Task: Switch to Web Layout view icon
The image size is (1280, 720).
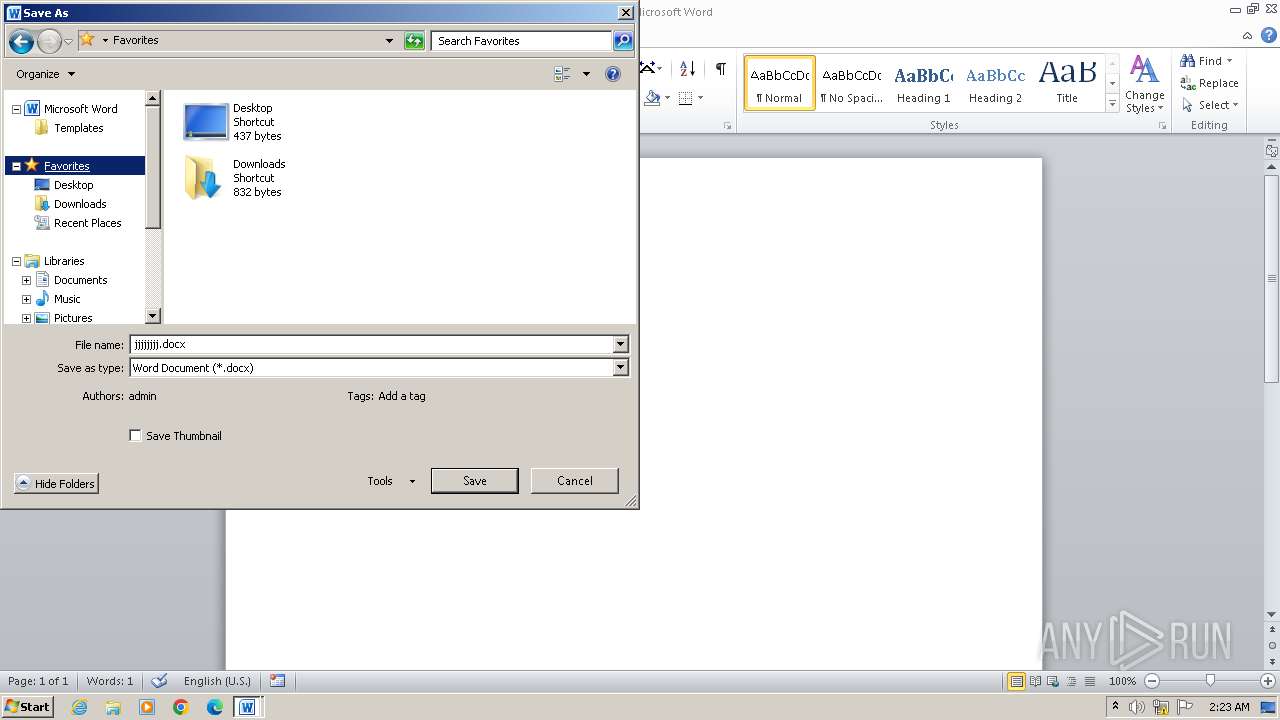Action: click(x=1053, y=681)
